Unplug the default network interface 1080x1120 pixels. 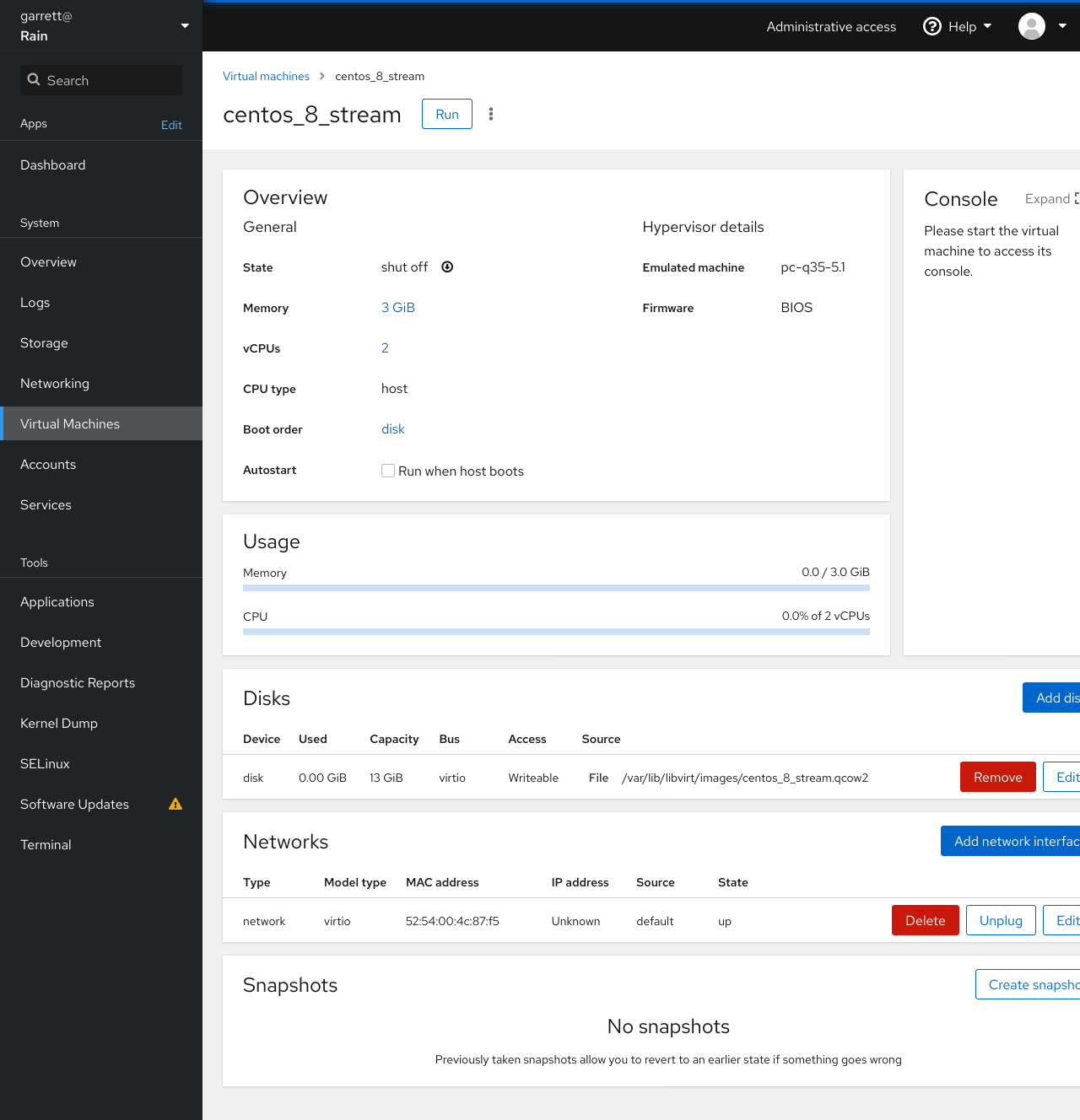(x=1000, y=920)
